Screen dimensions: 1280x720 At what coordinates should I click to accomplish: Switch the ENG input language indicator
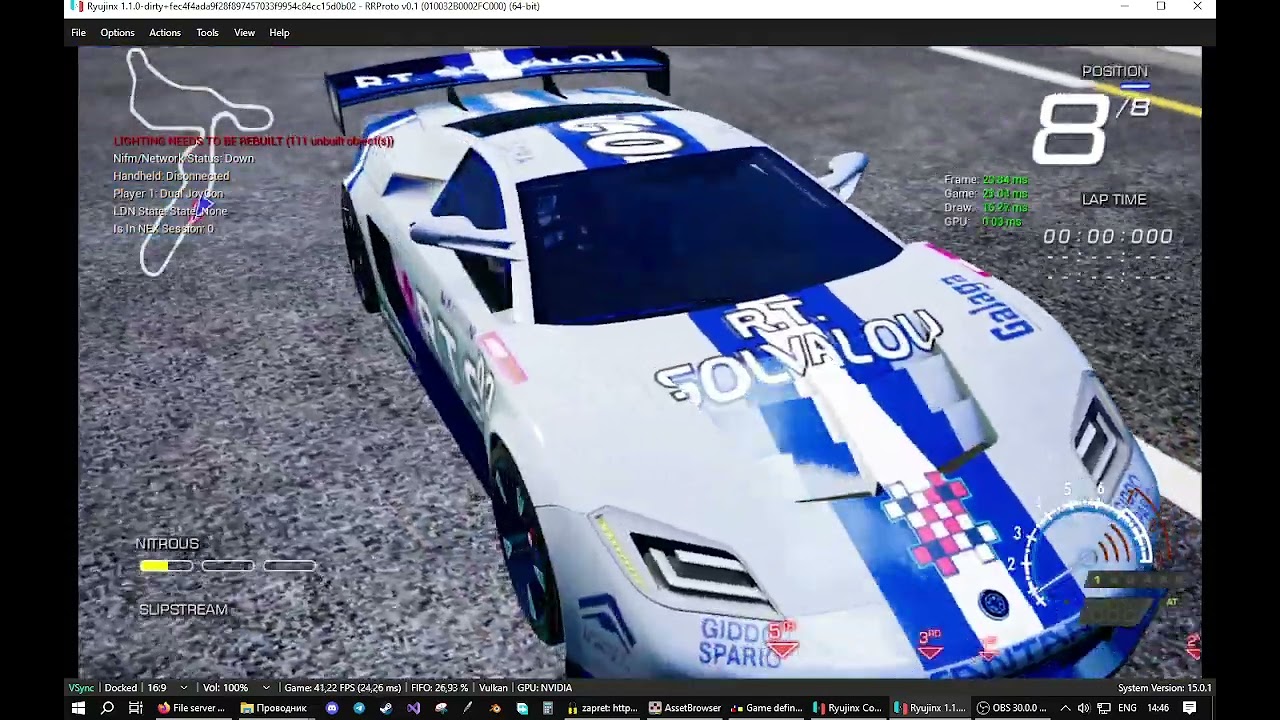pyautogui.click(x=1127, y=708)
